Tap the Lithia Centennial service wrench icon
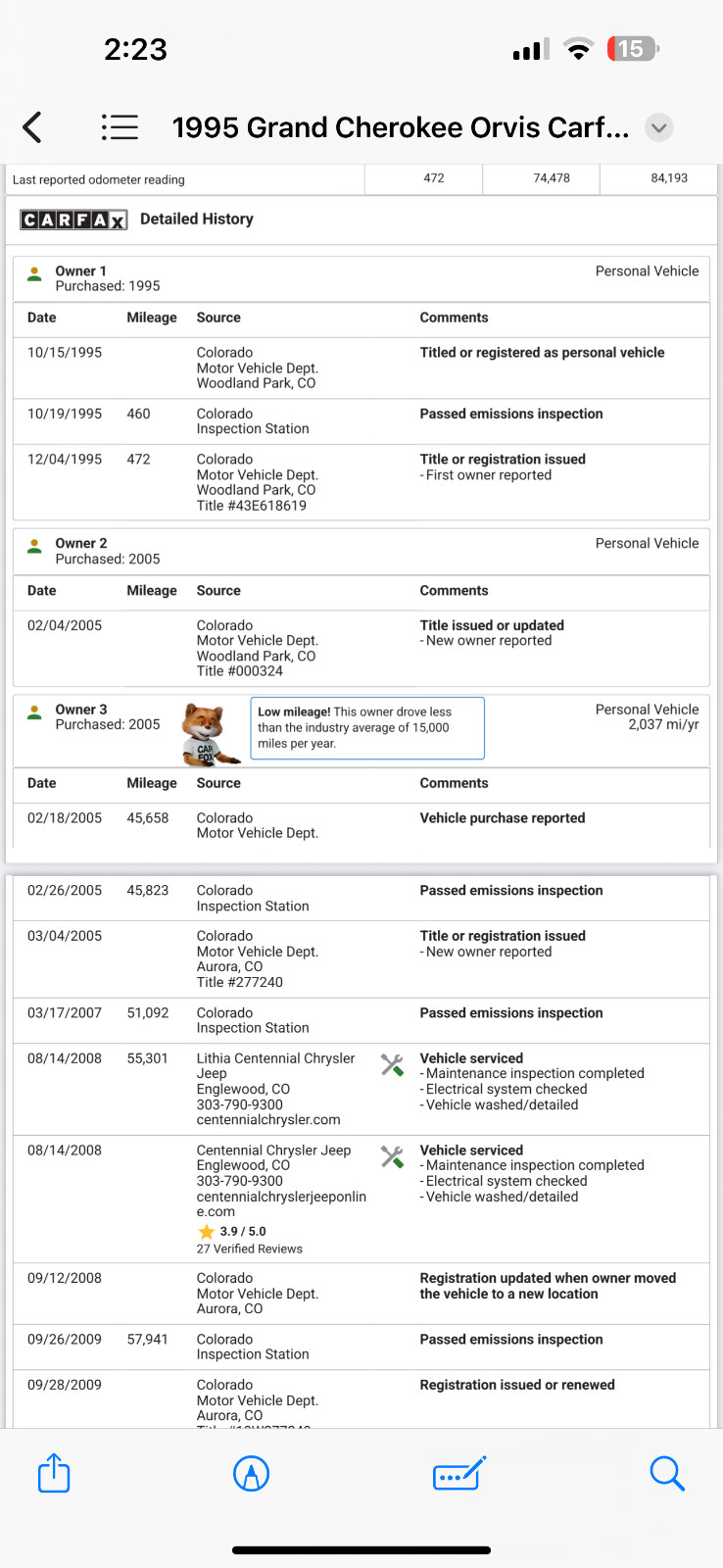This screenshot has height=1568, width=723. point(392,1065)
